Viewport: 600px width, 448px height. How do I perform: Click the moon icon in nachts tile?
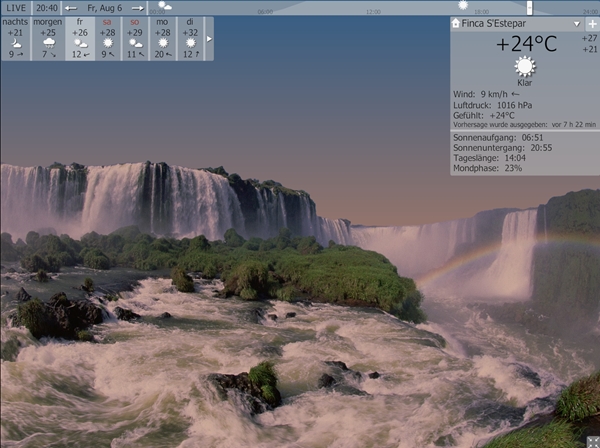click(16, 43)
